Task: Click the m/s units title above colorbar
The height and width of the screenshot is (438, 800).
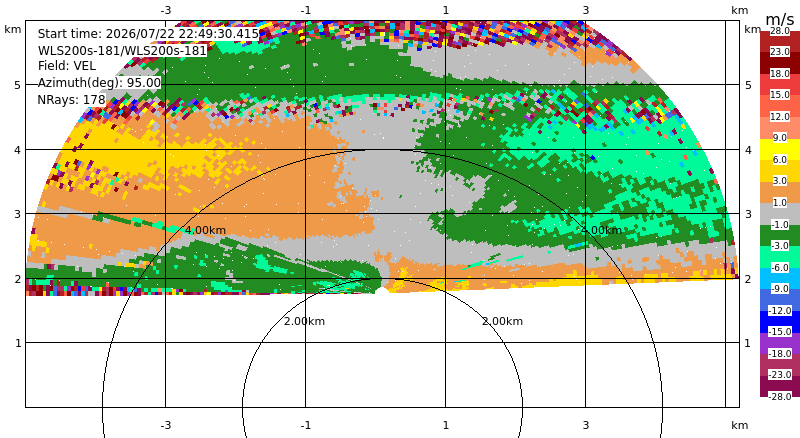Action: [780, 19]
